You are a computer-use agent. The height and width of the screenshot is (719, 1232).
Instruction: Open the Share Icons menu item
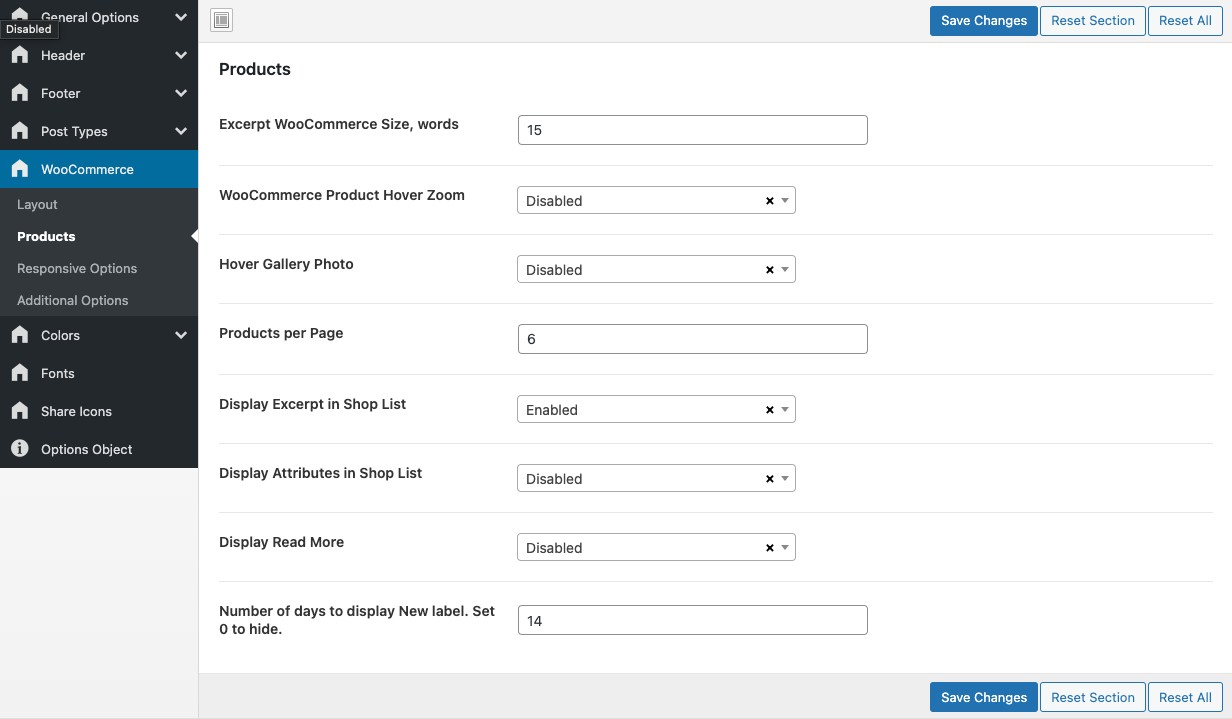(x=99, y=411)
